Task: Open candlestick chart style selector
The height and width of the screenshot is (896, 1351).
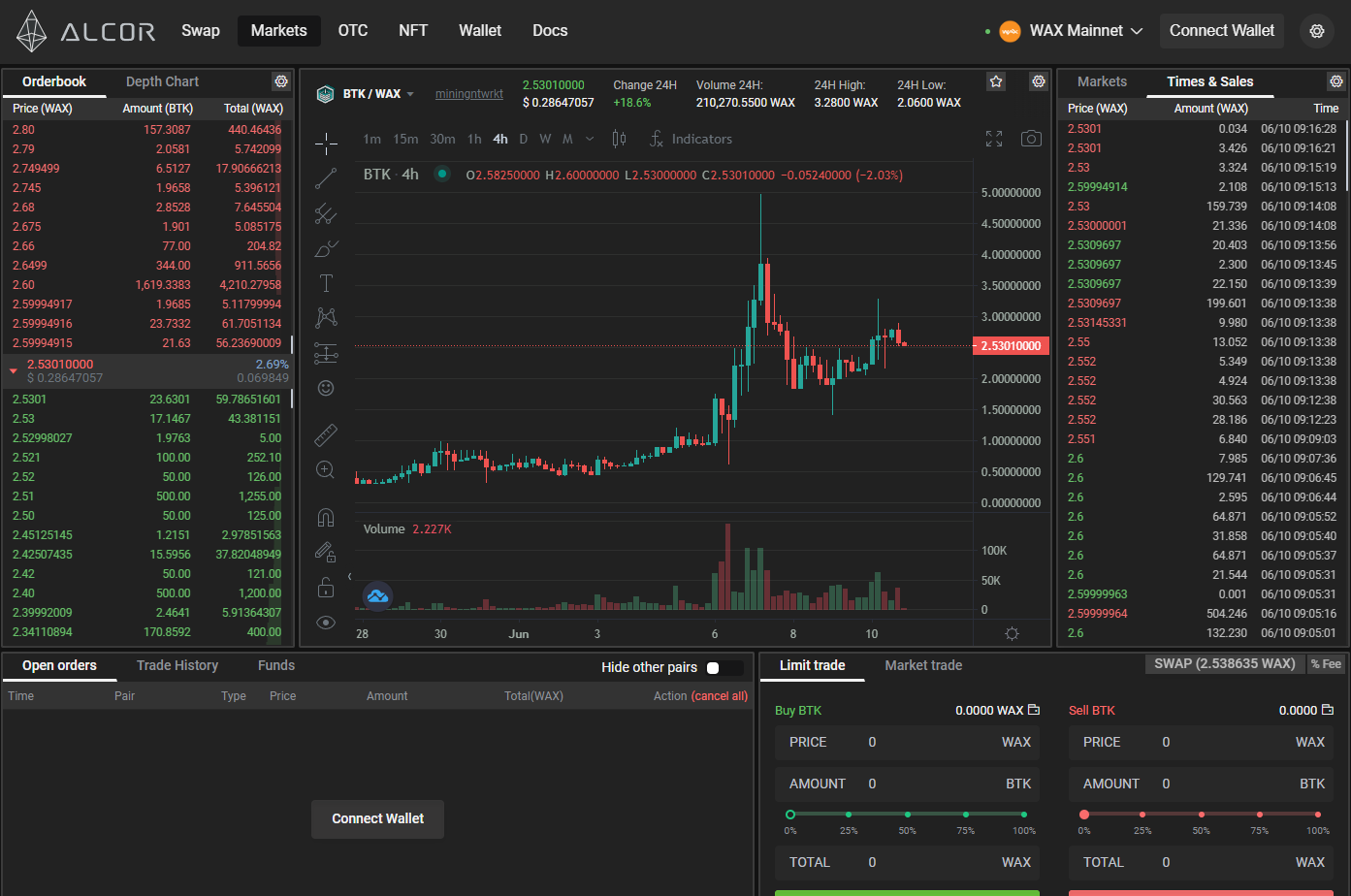Action: [619, 139]
